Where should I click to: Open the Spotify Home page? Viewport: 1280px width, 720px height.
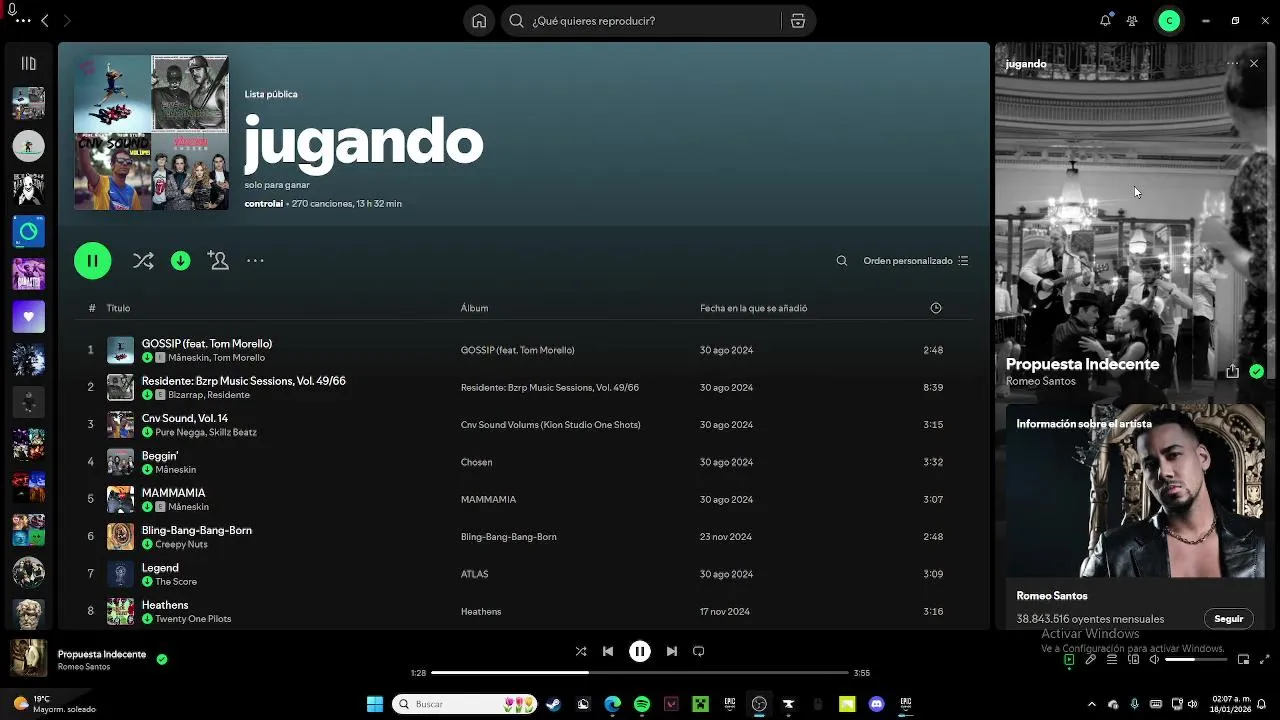pyautogui.click(x=479, y=21)
